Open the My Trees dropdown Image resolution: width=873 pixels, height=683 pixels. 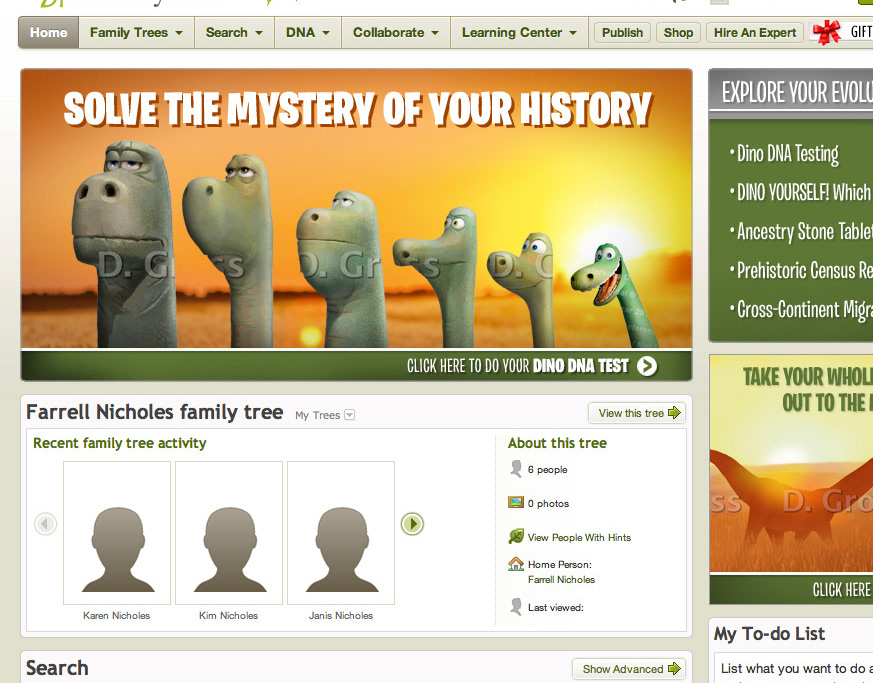(325, 415)
